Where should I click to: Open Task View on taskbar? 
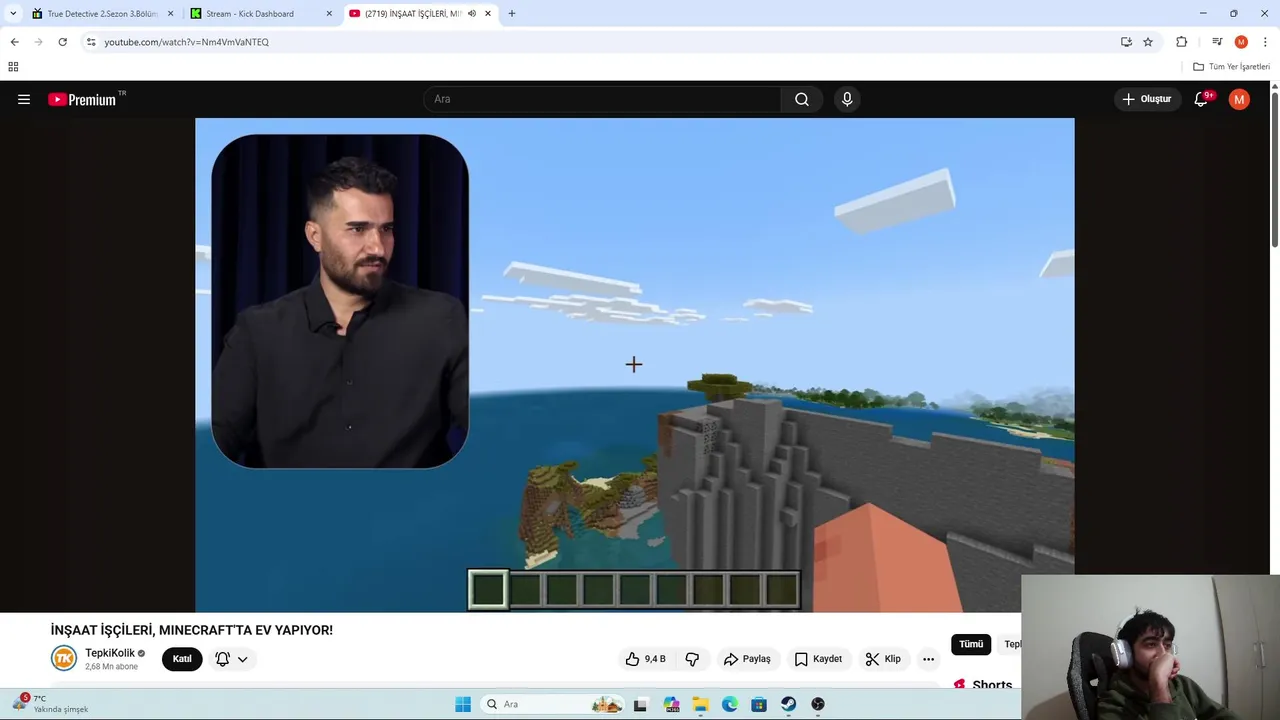tap(640, 704)
